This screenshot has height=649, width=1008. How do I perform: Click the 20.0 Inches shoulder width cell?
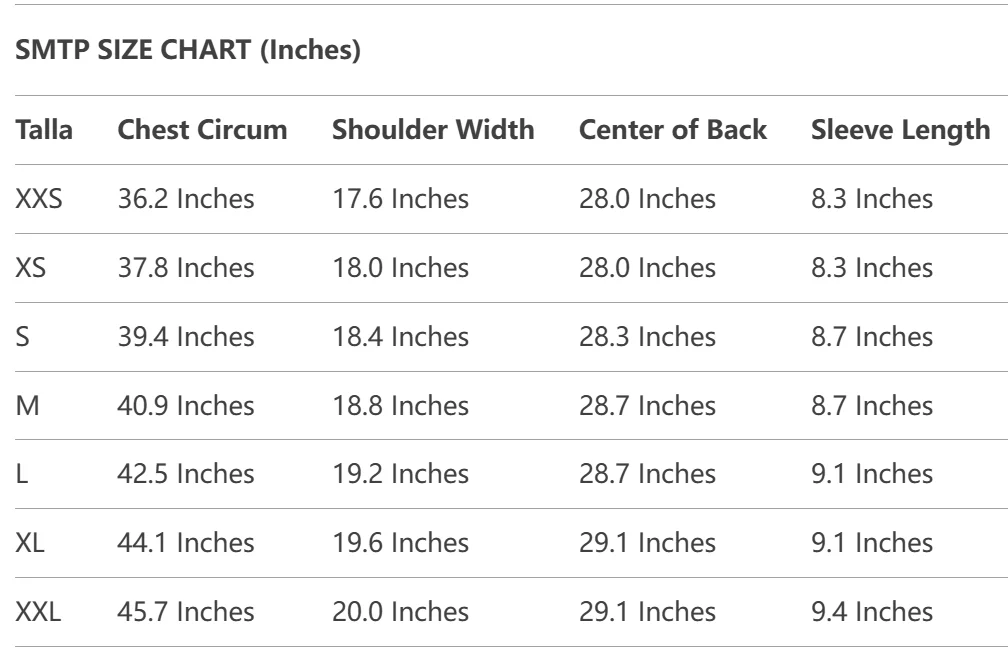(400, 611)
